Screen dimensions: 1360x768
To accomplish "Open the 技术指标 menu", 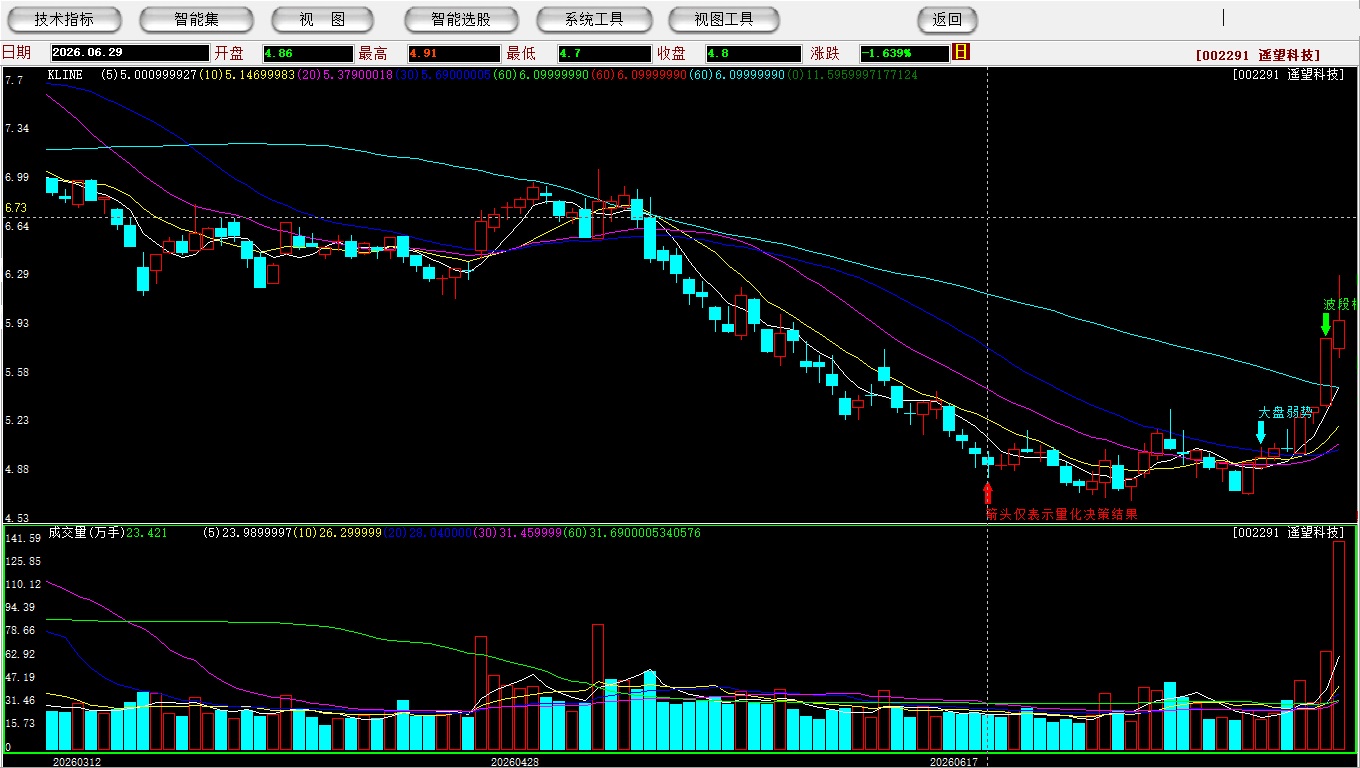I will tap(64, 19).
